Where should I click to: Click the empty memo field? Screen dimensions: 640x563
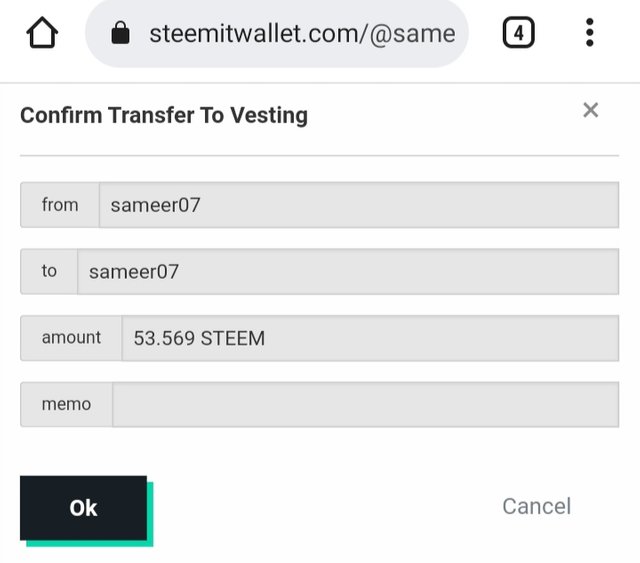click(x=365, y=405)
